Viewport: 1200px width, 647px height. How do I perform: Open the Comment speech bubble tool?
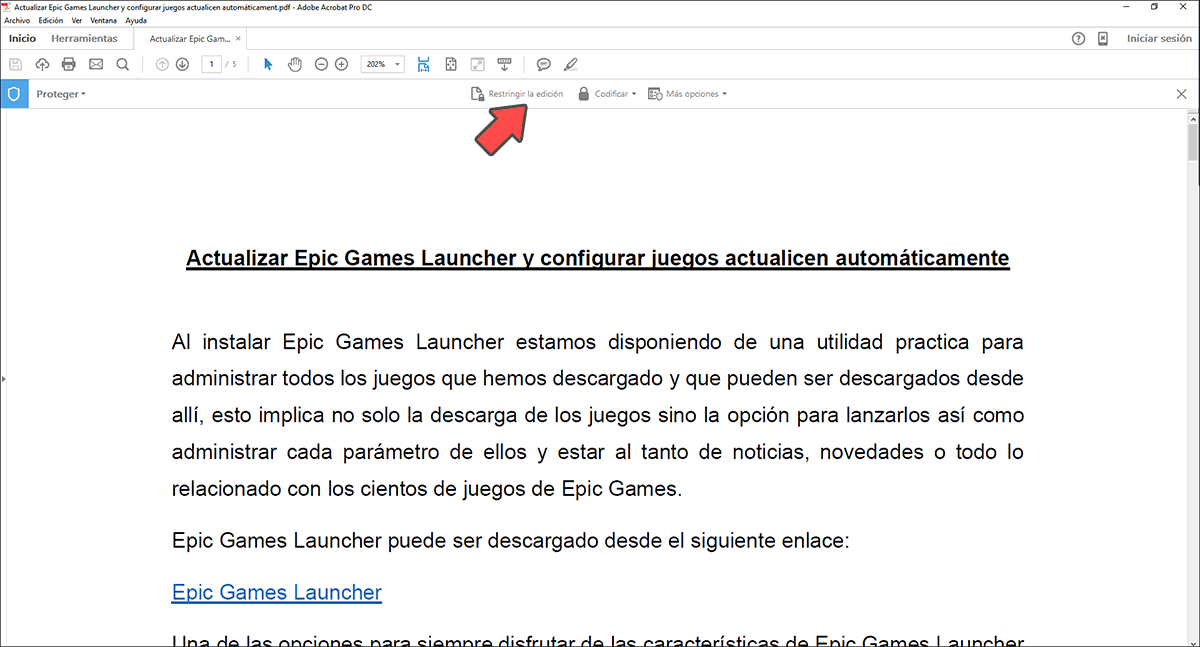[543, 64]
